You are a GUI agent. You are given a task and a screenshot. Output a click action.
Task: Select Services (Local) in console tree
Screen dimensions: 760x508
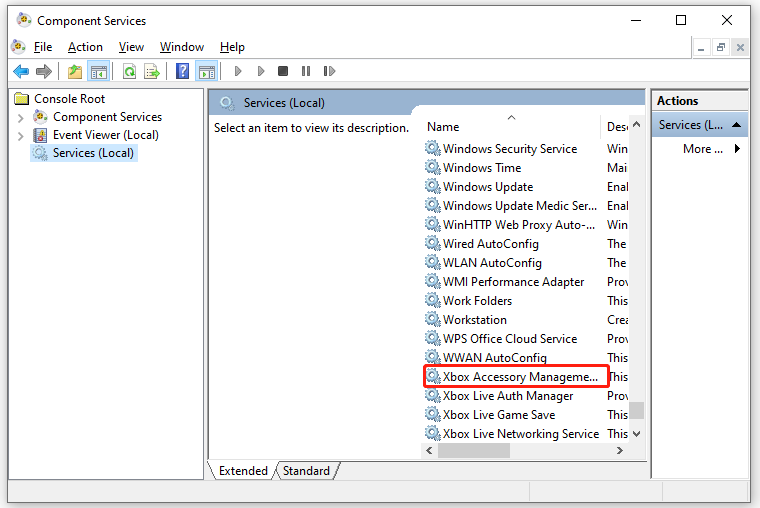pos(93,153)
